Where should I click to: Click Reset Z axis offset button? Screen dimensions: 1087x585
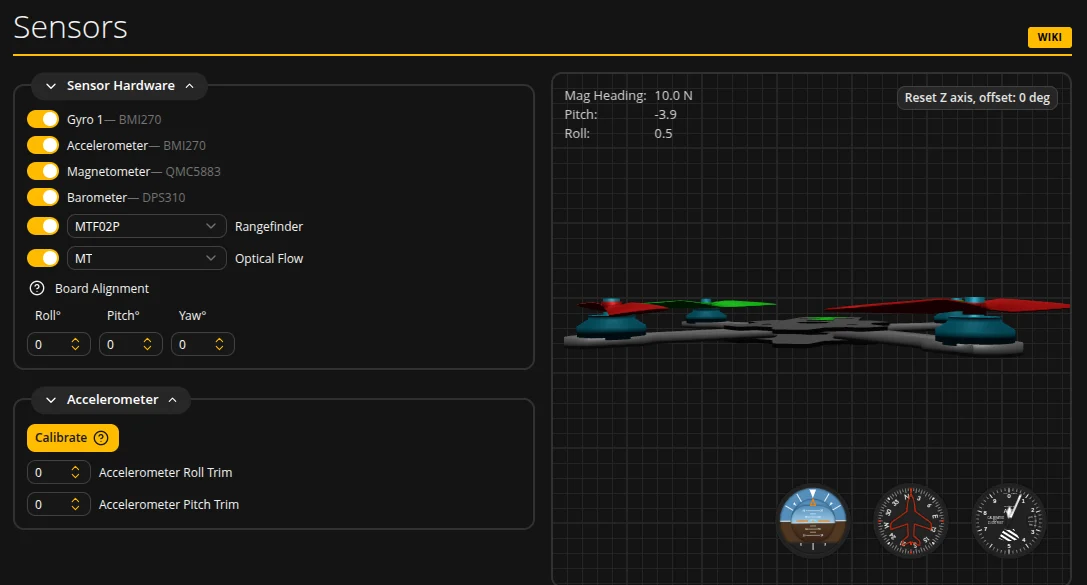[x=977, y=98]
